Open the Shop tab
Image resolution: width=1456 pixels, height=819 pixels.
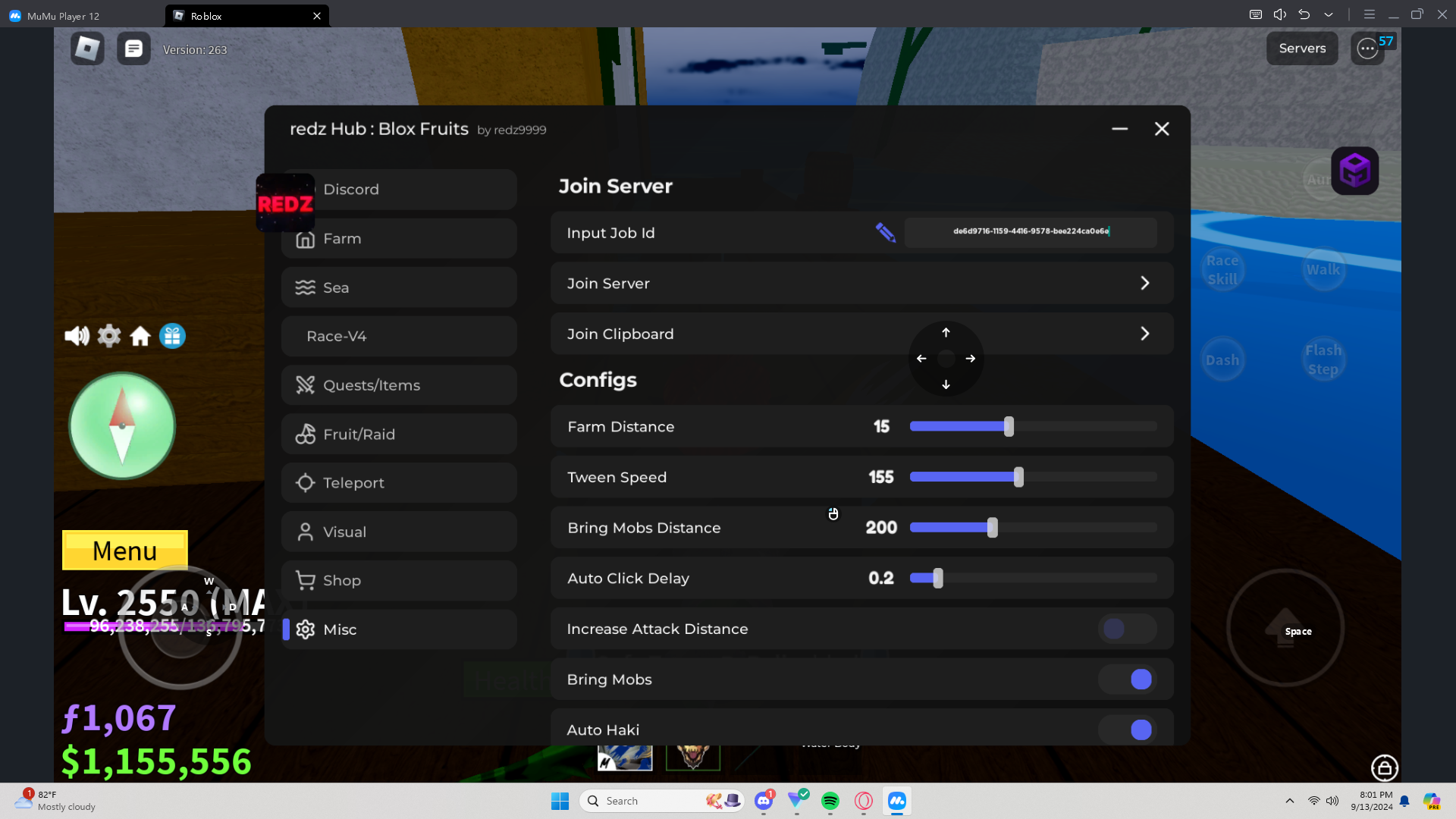pos(400,581)
